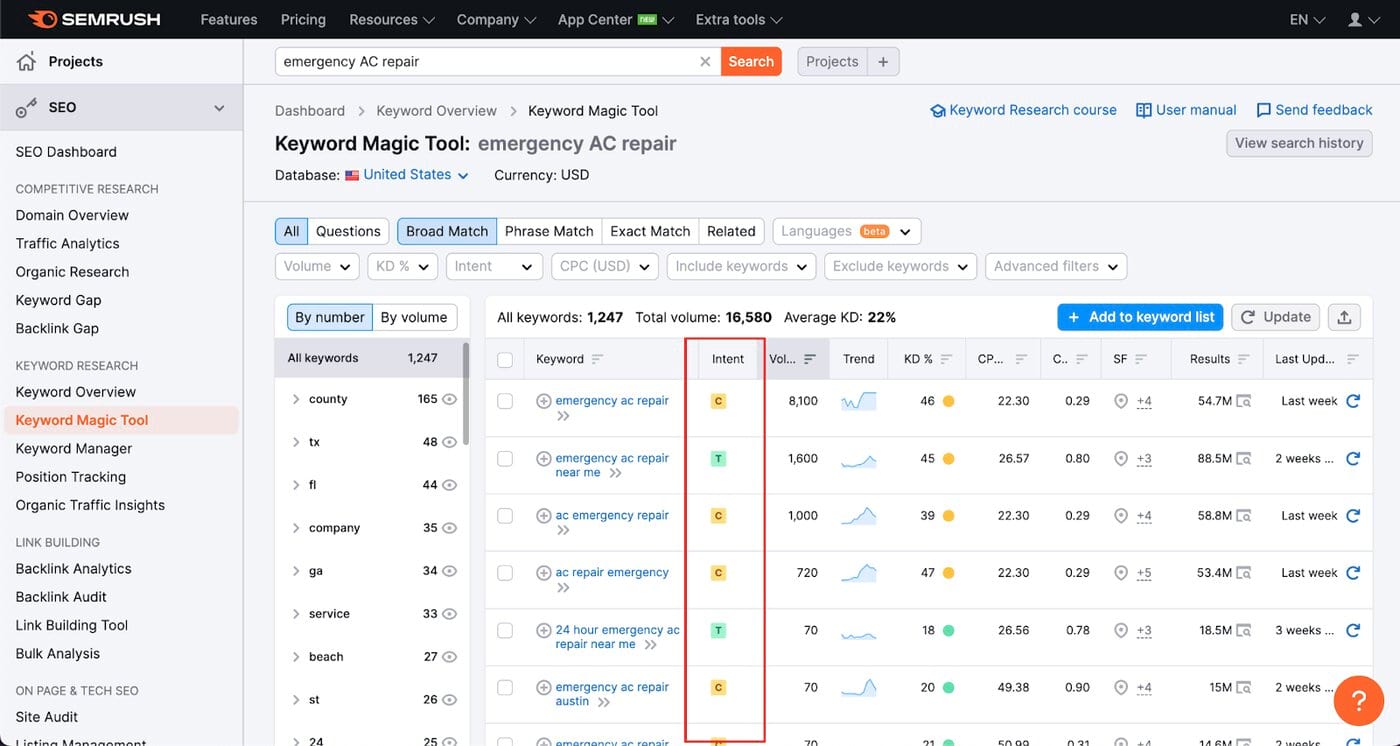Open the Extra tools menu

[x=739, y=20]
